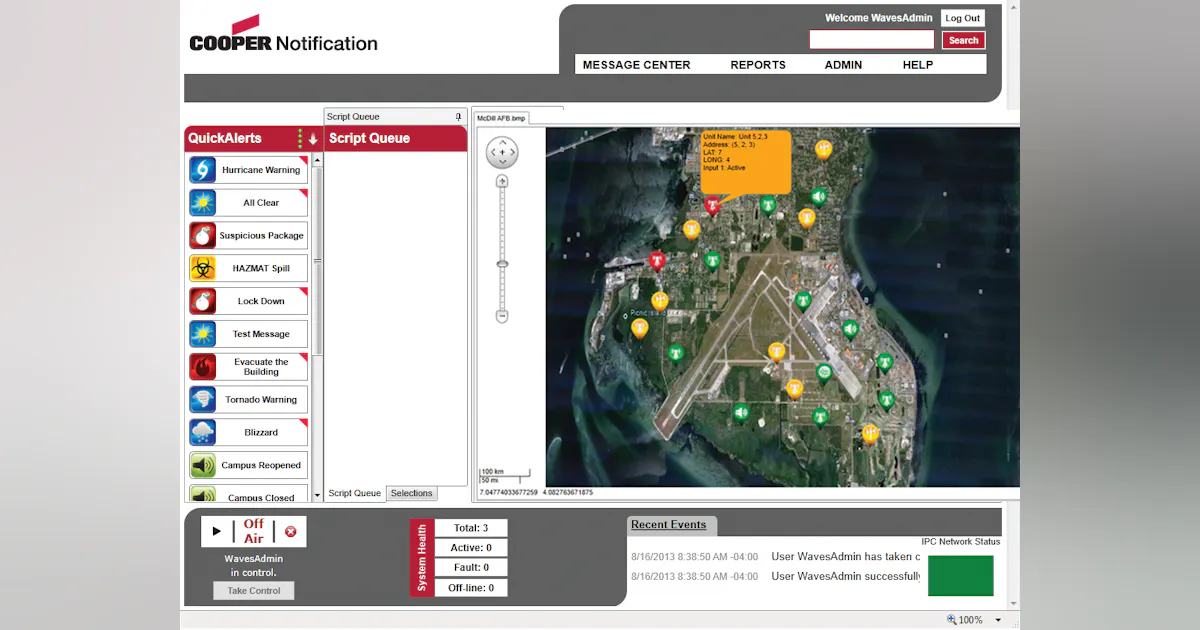Click the green dotted grip in QuickAlerts header
Viewport: 1200px width, 630px height.
pos(300,139)
